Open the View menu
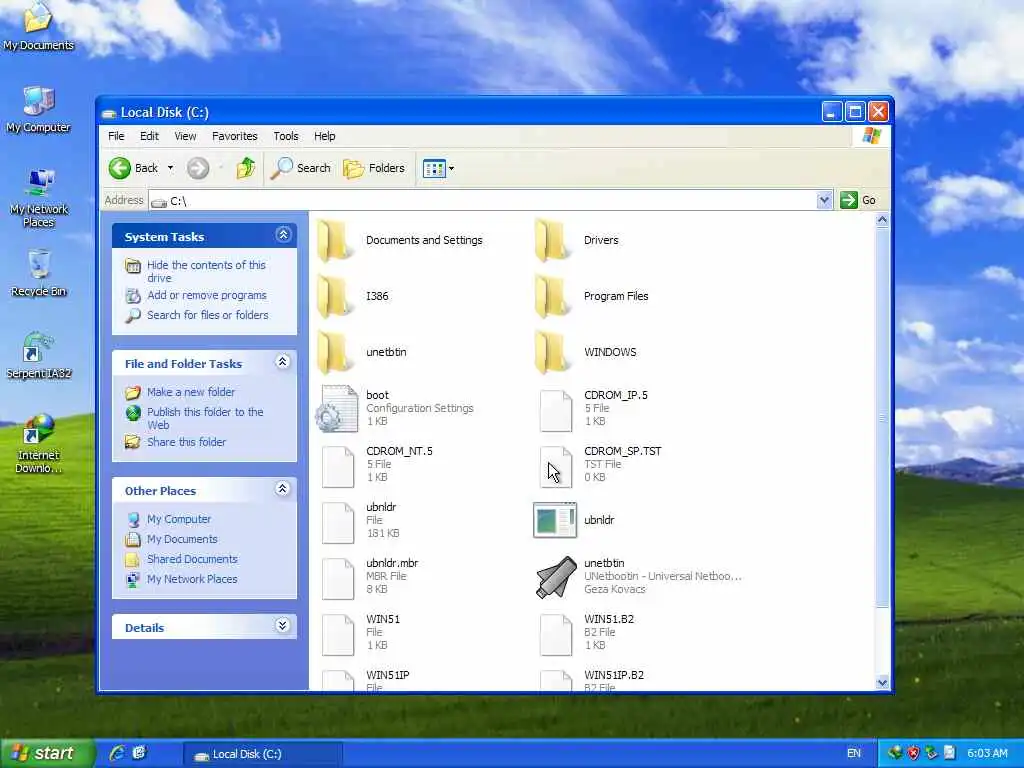This screenshot has width=1024, height=768. coord(185,136)
